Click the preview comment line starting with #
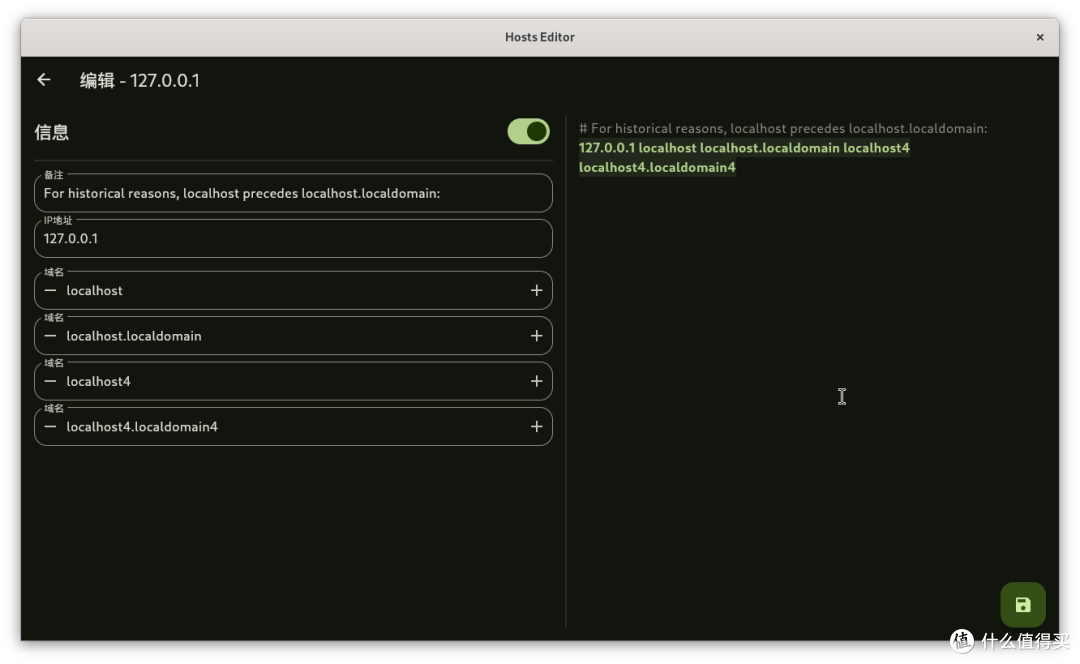The height and width of the screenshot is (664, 1080). (783, 129)
